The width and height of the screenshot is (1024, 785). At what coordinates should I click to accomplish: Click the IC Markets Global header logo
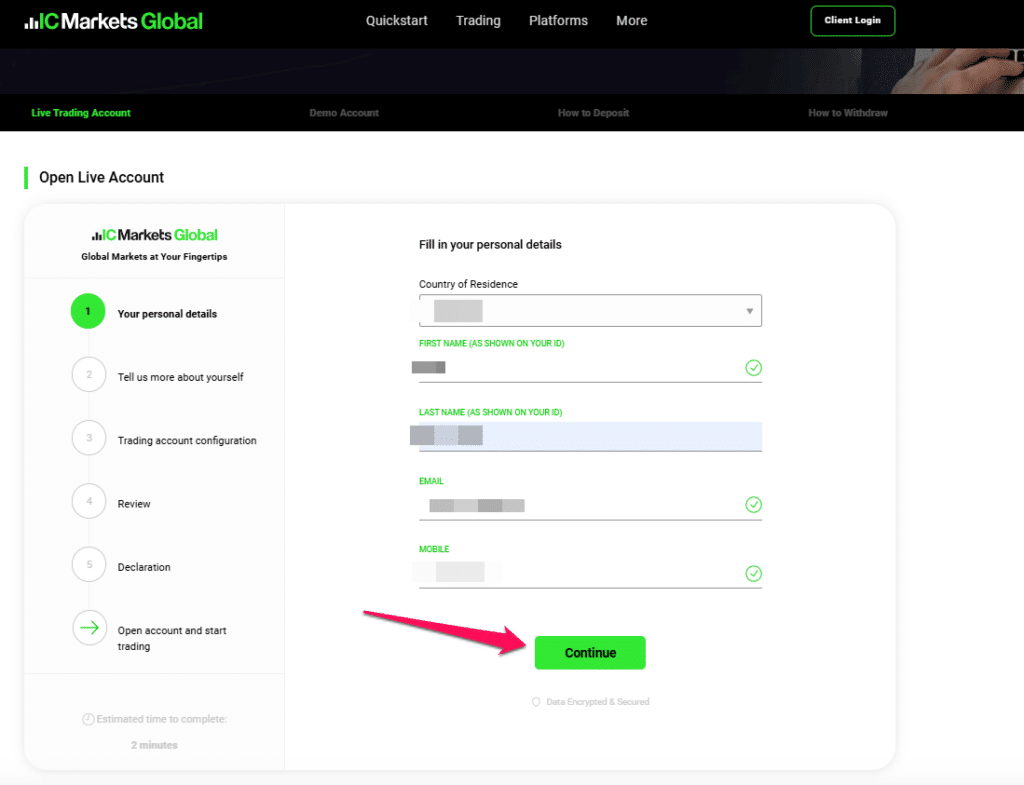(x=114, y=21)
